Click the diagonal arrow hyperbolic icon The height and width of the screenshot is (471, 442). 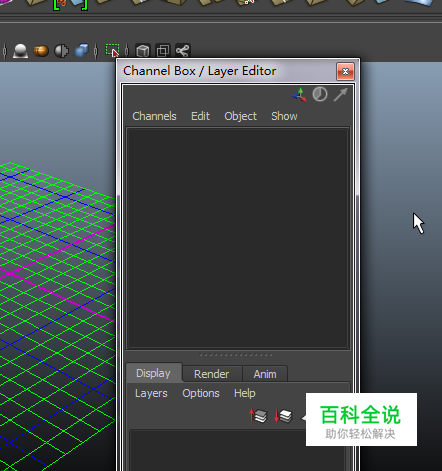(x=340, y=95)
